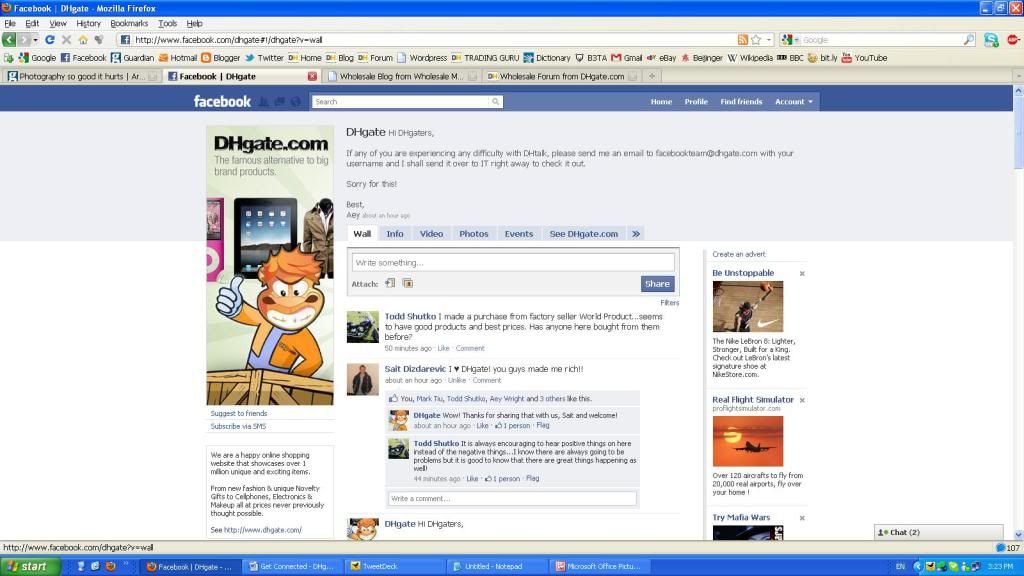
Task: Switch to the Photos tab
Action: point(473,234)
